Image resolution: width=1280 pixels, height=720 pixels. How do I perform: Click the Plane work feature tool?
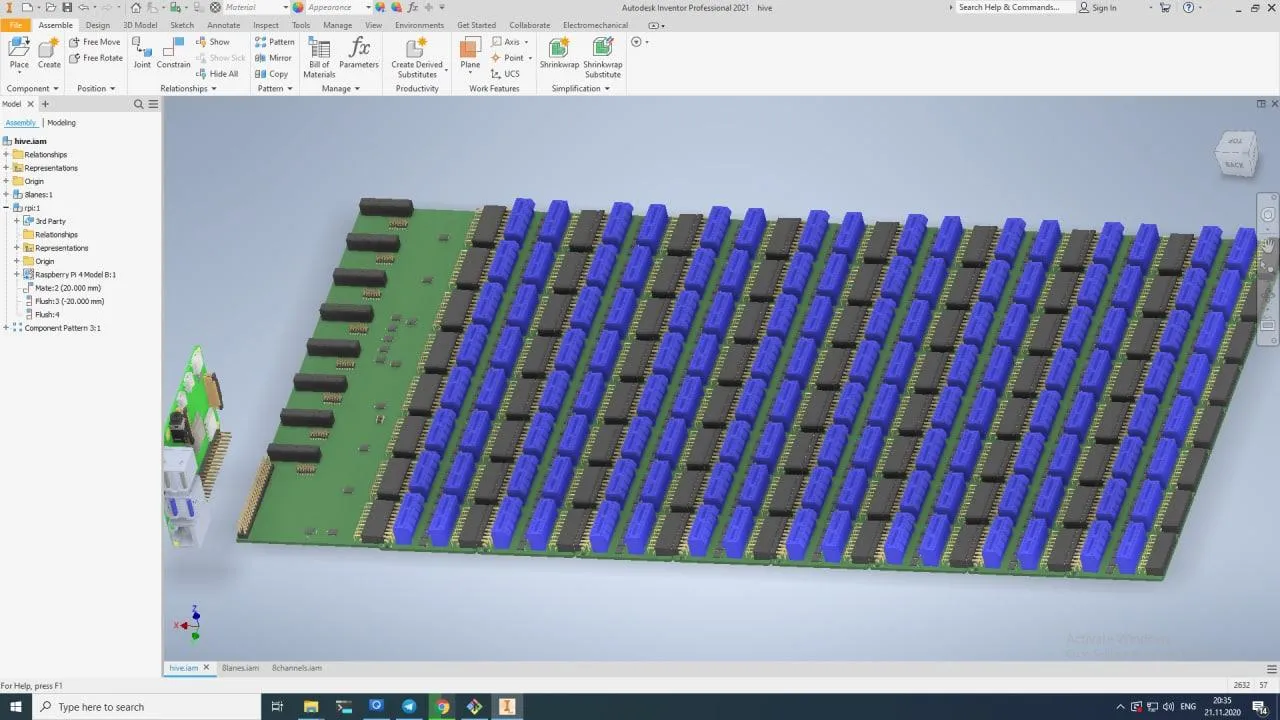pyautogui.click(x=470, y=53)
